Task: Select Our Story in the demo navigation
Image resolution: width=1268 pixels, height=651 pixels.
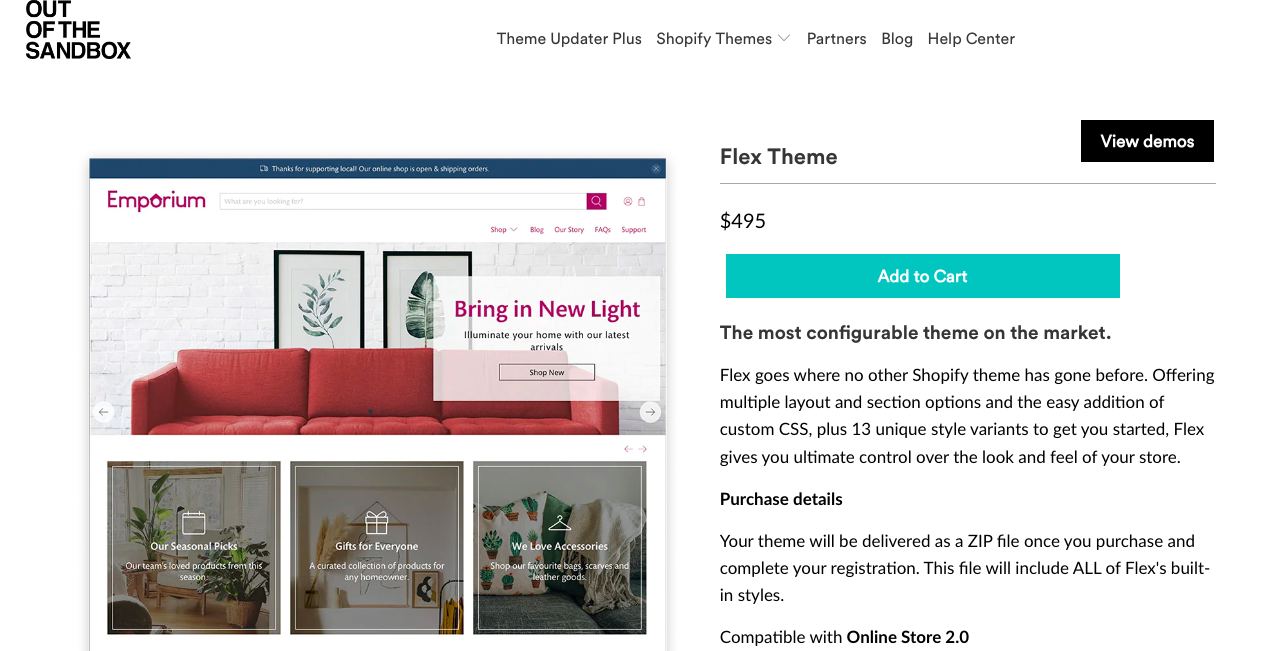Action: 568,229
